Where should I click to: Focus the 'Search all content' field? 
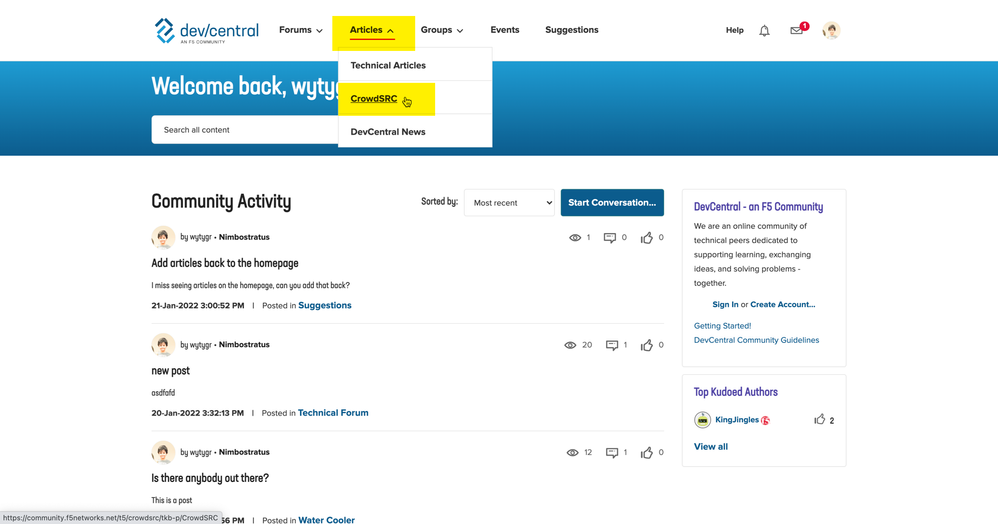(245, 130)
